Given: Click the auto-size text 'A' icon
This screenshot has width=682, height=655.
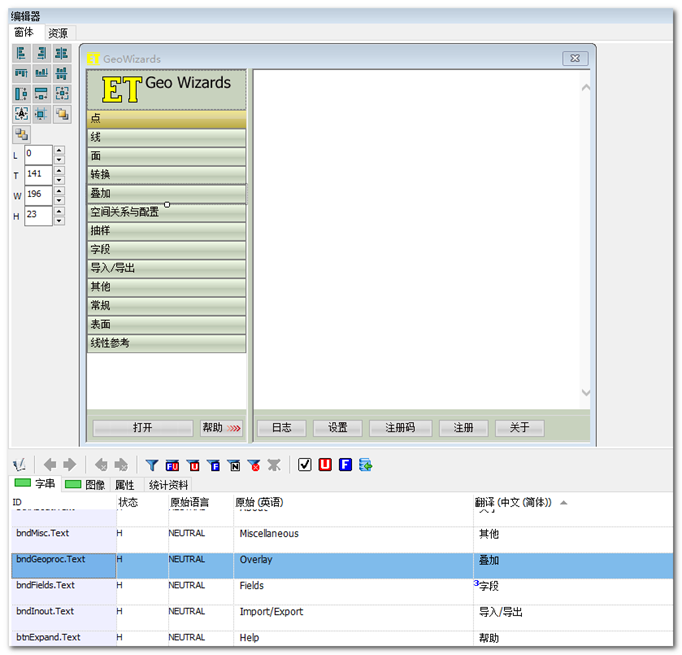Looking at the screenshot, I should pos(21,114).
